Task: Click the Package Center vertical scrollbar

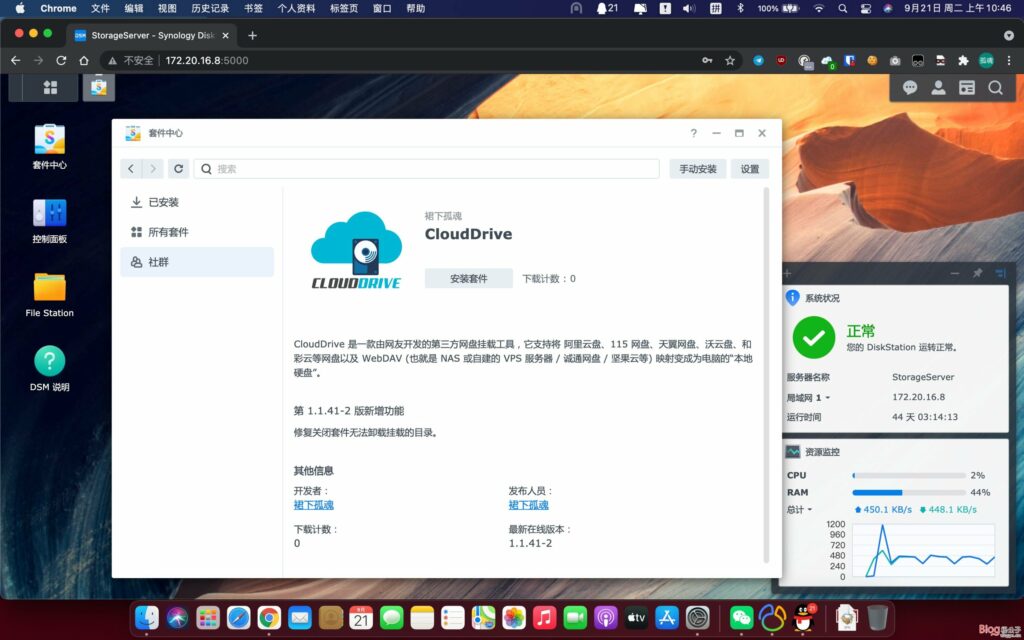Action: pyautogui.click(x=766, y=376)
